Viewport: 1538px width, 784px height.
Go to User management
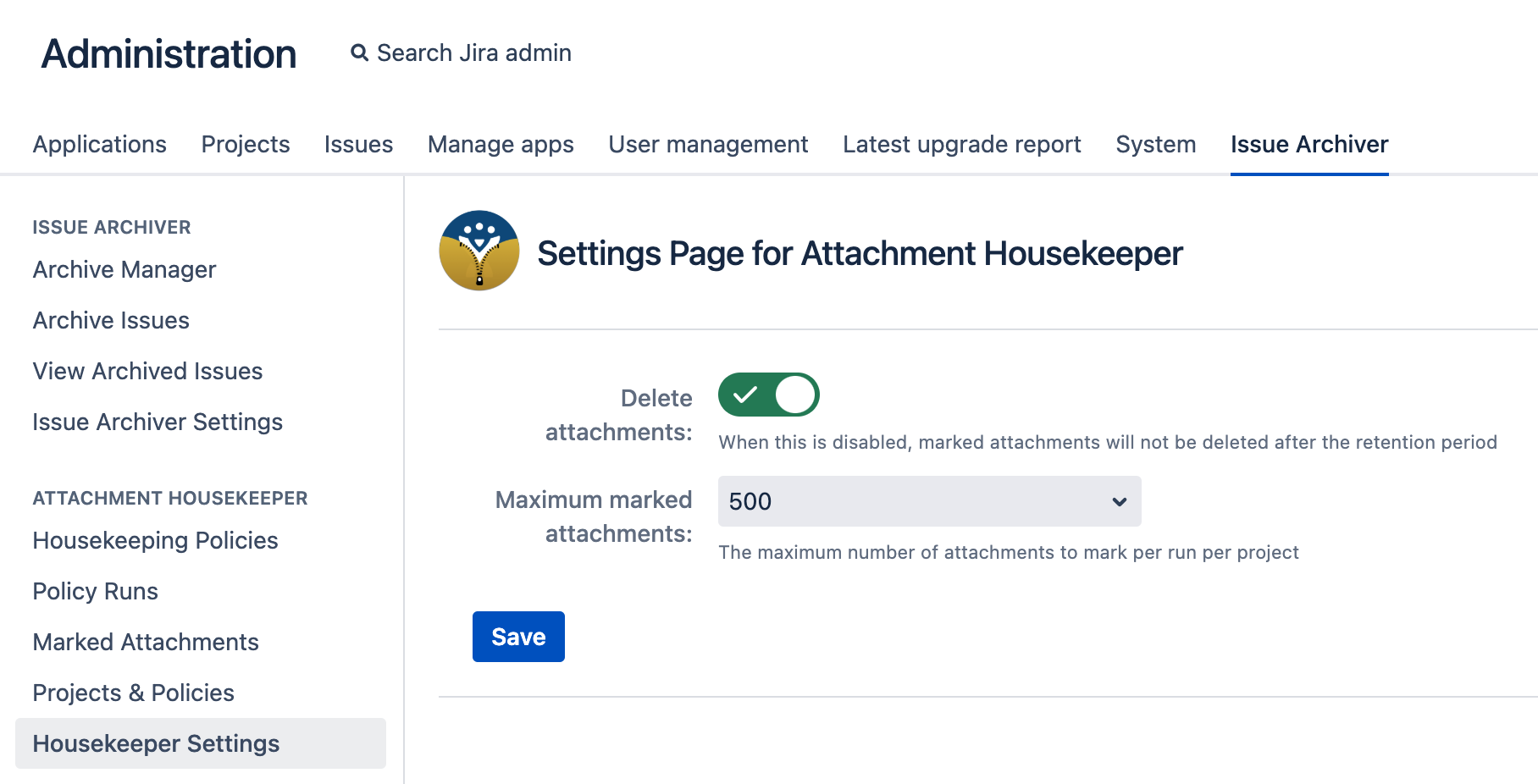coord(707,144)
